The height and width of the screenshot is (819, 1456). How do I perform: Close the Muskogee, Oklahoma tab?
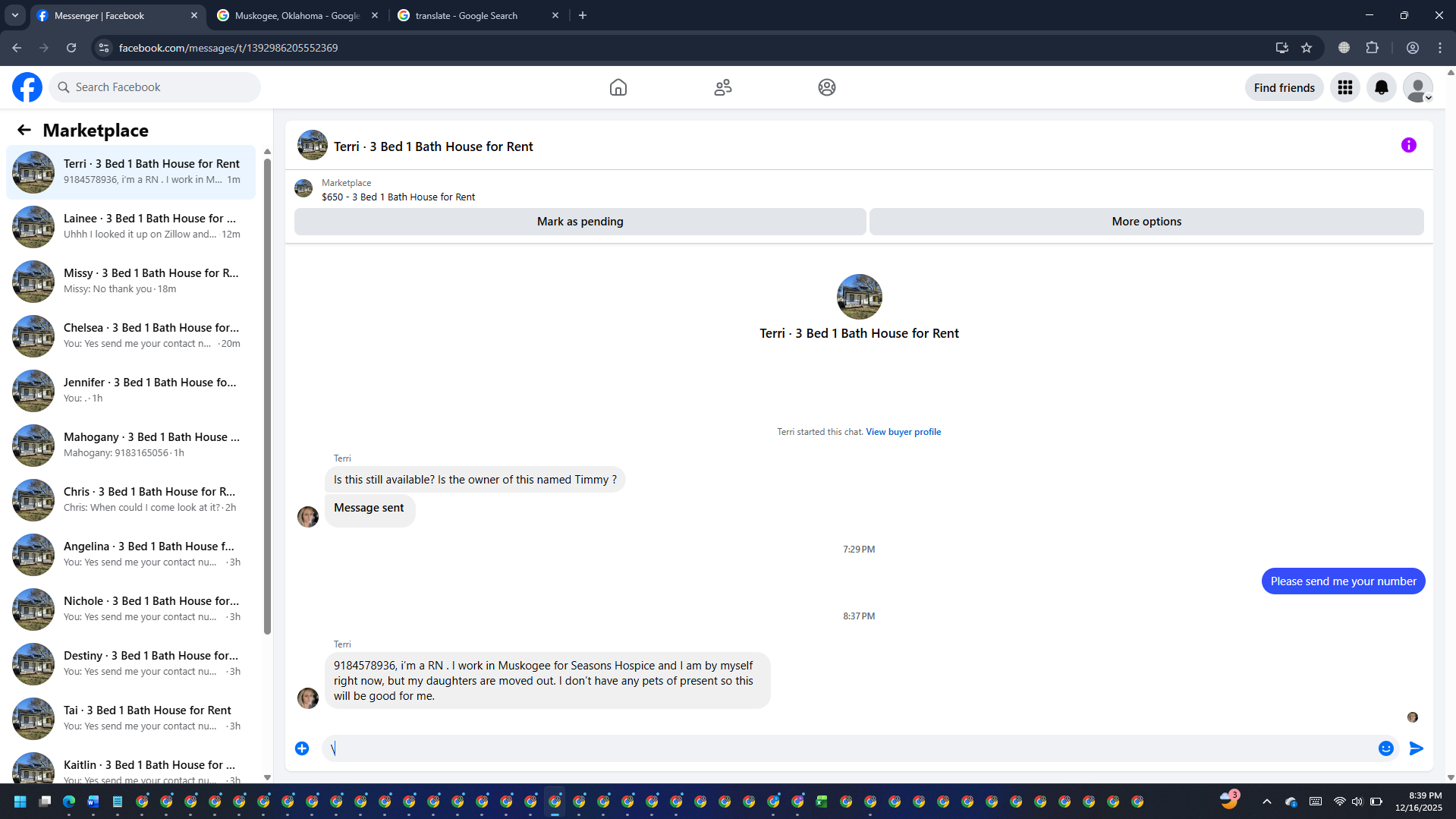[x=375, y=15]
